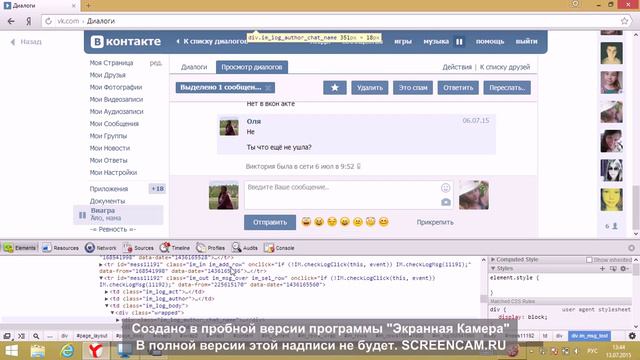This screenshot has width=640, height=360.
Task: Open the Network devtools panel
Action: click(x=100, y=247)
